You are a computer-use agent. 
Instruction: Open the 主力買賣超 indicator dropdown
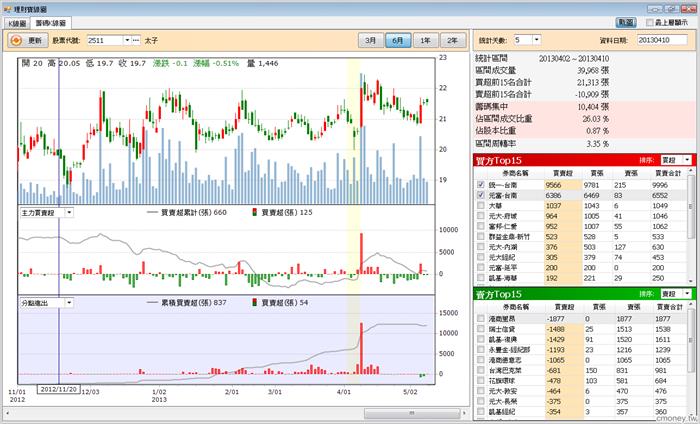[69, 213]
